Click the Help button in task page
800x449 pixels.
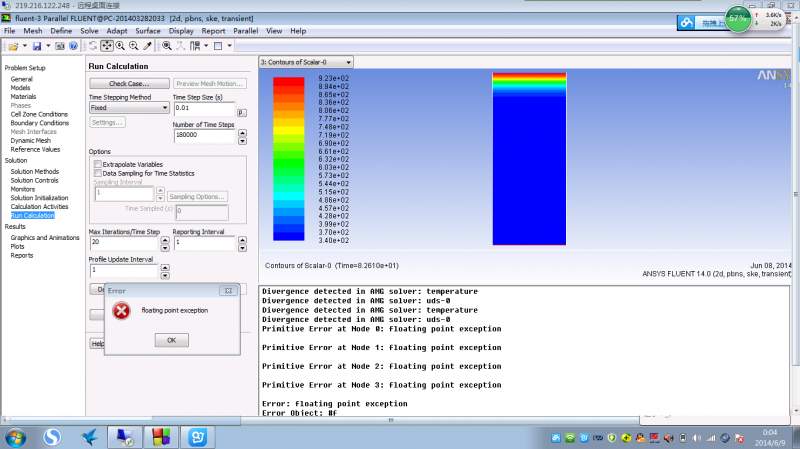coord(97,344)
